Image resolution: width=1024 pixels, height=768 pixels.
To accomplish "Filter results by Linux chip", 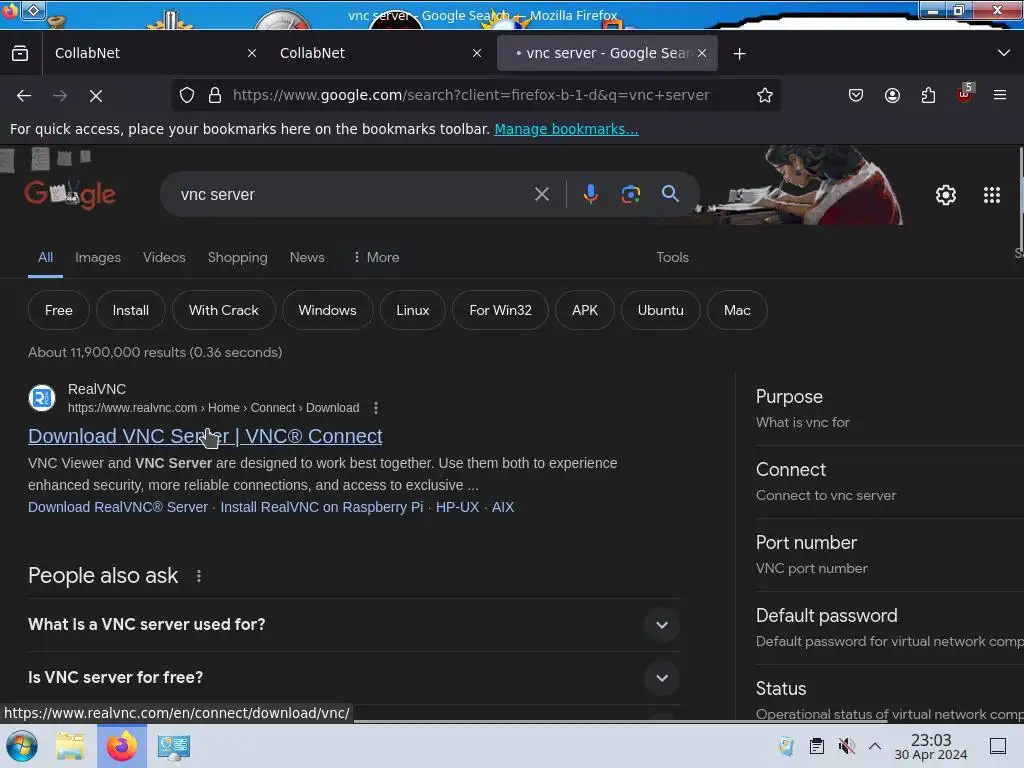I will (413, 310).
